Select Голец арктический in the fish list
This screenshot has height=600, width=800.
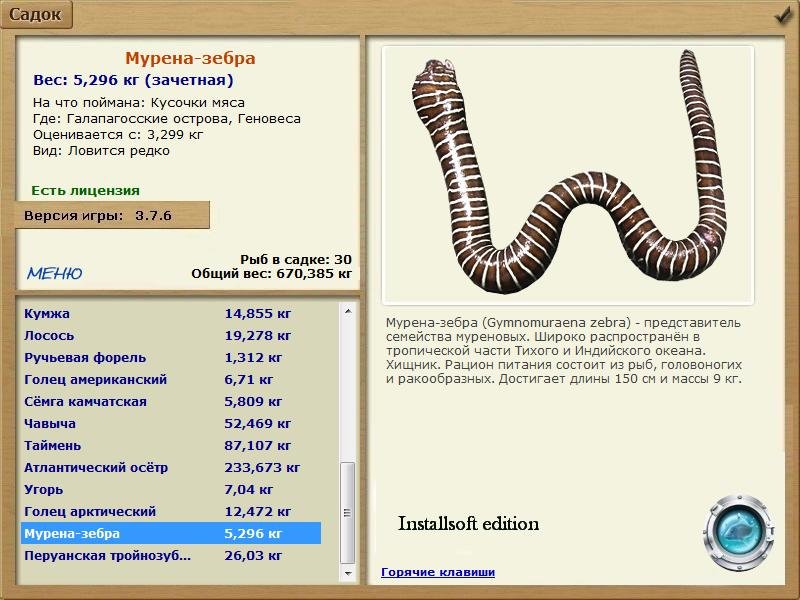click(x=171, y=511)
